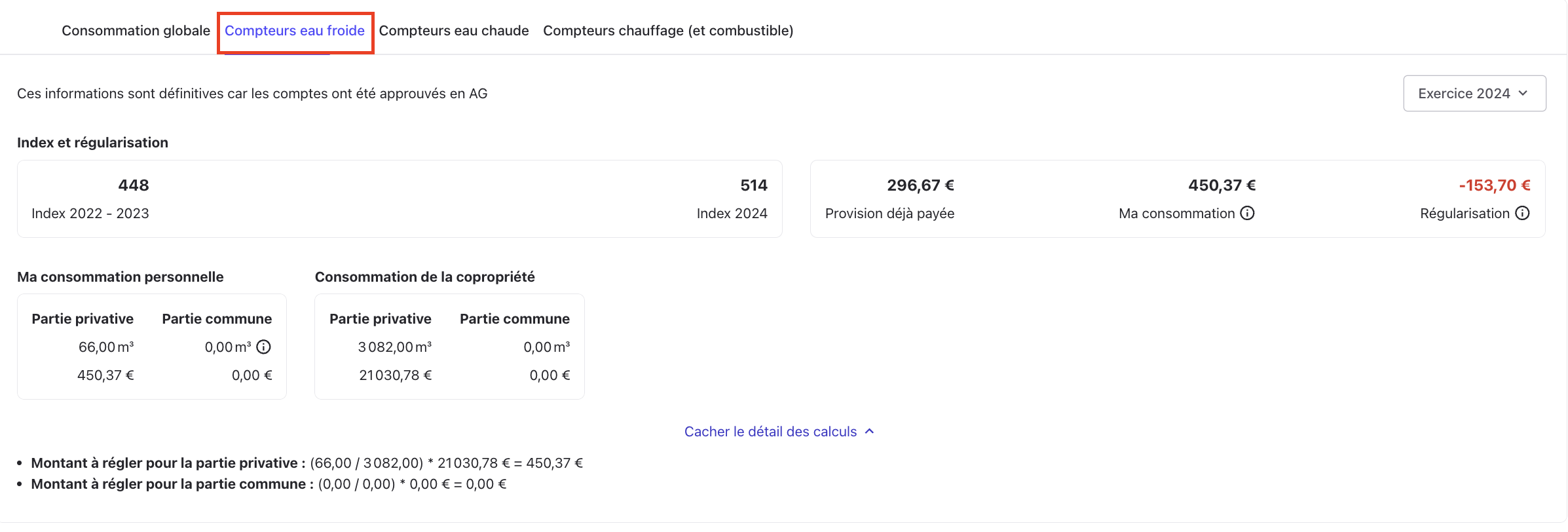The image size is (1568, 532).
Task: Collapse details using the chevron-up arrow
Action: pos(870,431)
